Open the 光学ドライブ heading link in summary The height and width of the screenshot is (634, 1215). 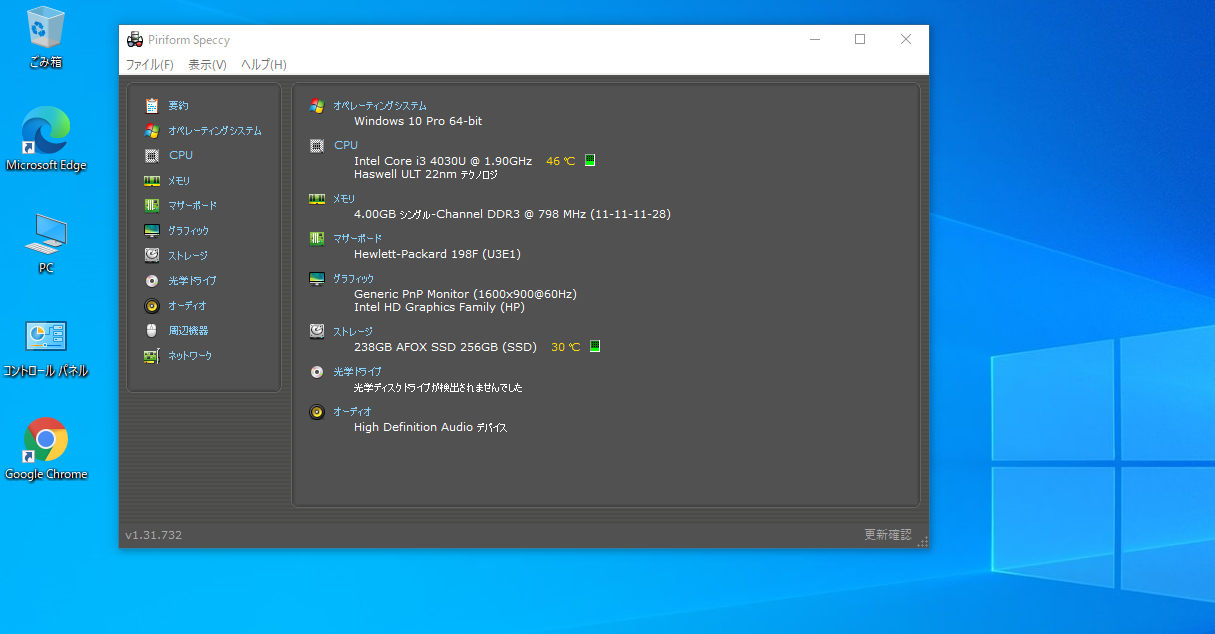pyautogui.click(x=357, y=371)
